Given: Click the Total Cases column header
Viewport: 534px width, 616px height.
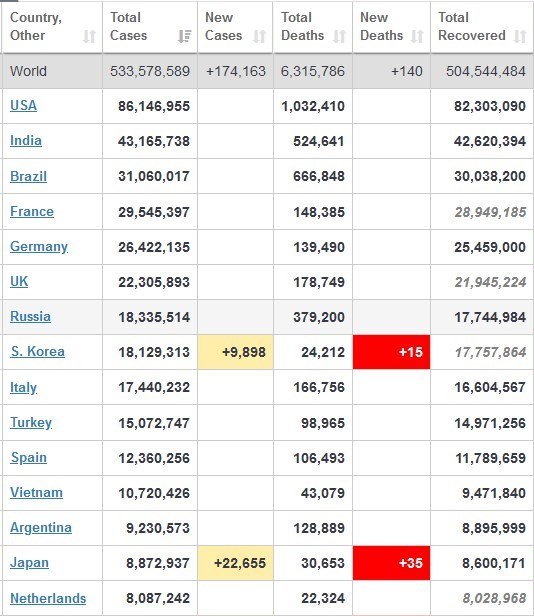Looking at the screenshot, I should [150, 27].
